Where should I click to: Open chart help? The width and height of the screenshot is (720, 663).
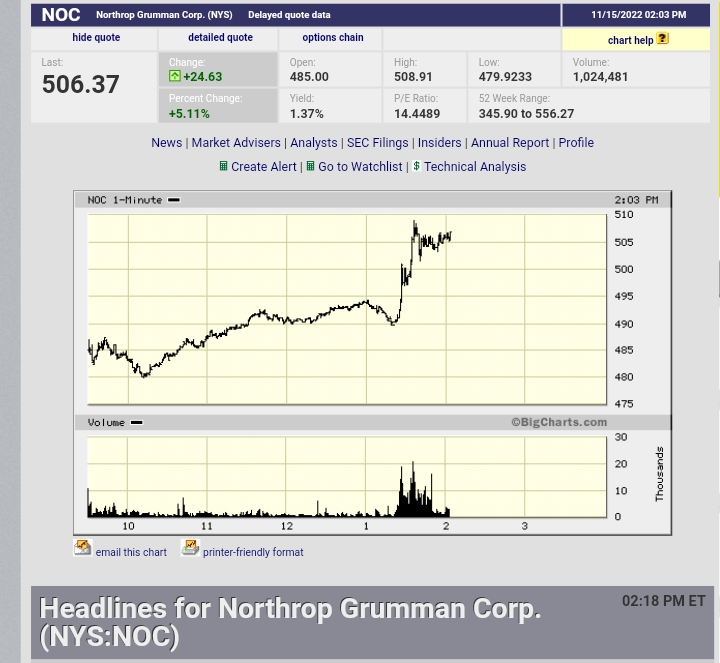pos(630,40)
